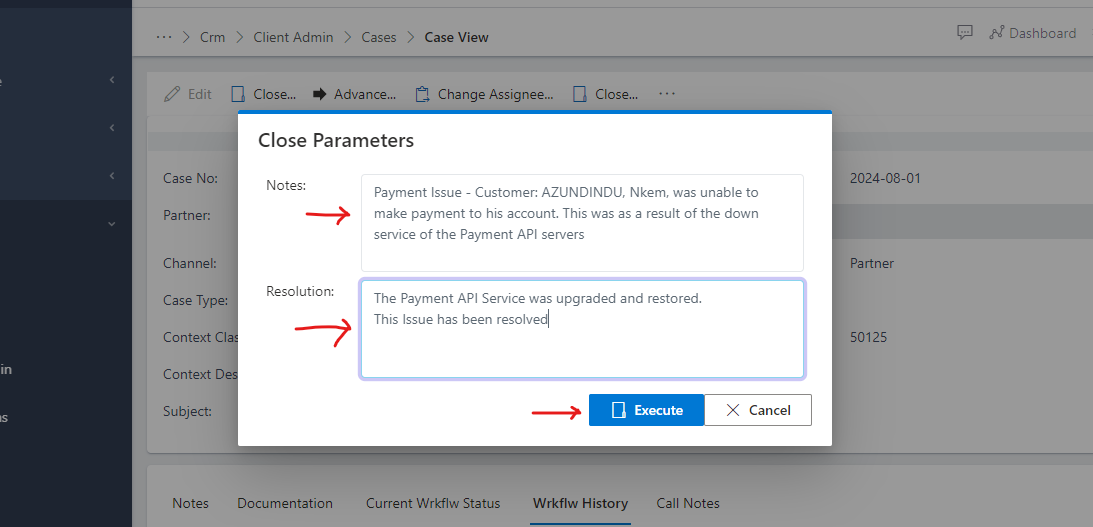Navigate to Cases breadcrumb link
Image resolution: width=1093 pixels, height=527 pixels.
point(379,37)
